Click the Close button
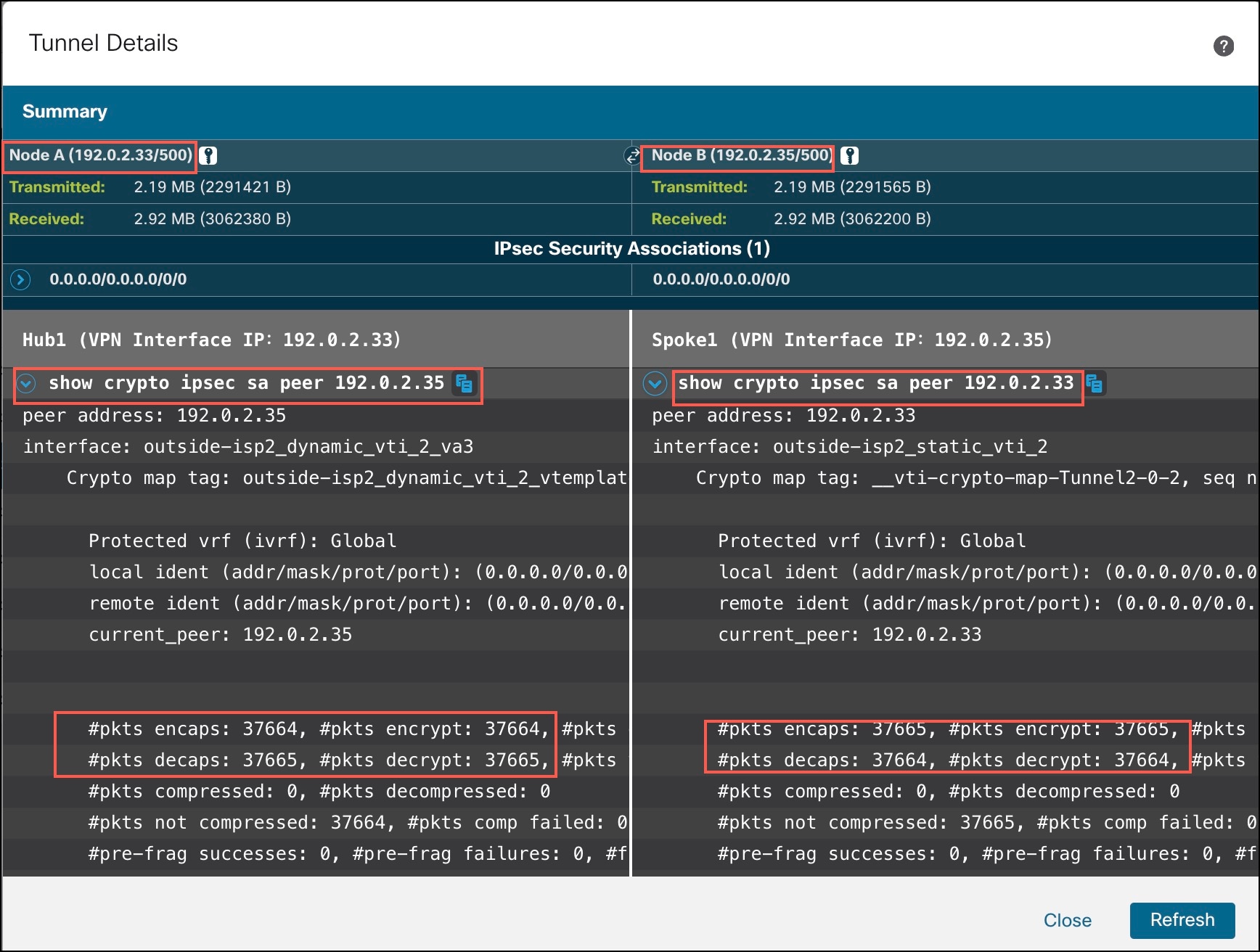Image resolution: width=1260 pixels, height=952 pixels. pos(1068,920)
